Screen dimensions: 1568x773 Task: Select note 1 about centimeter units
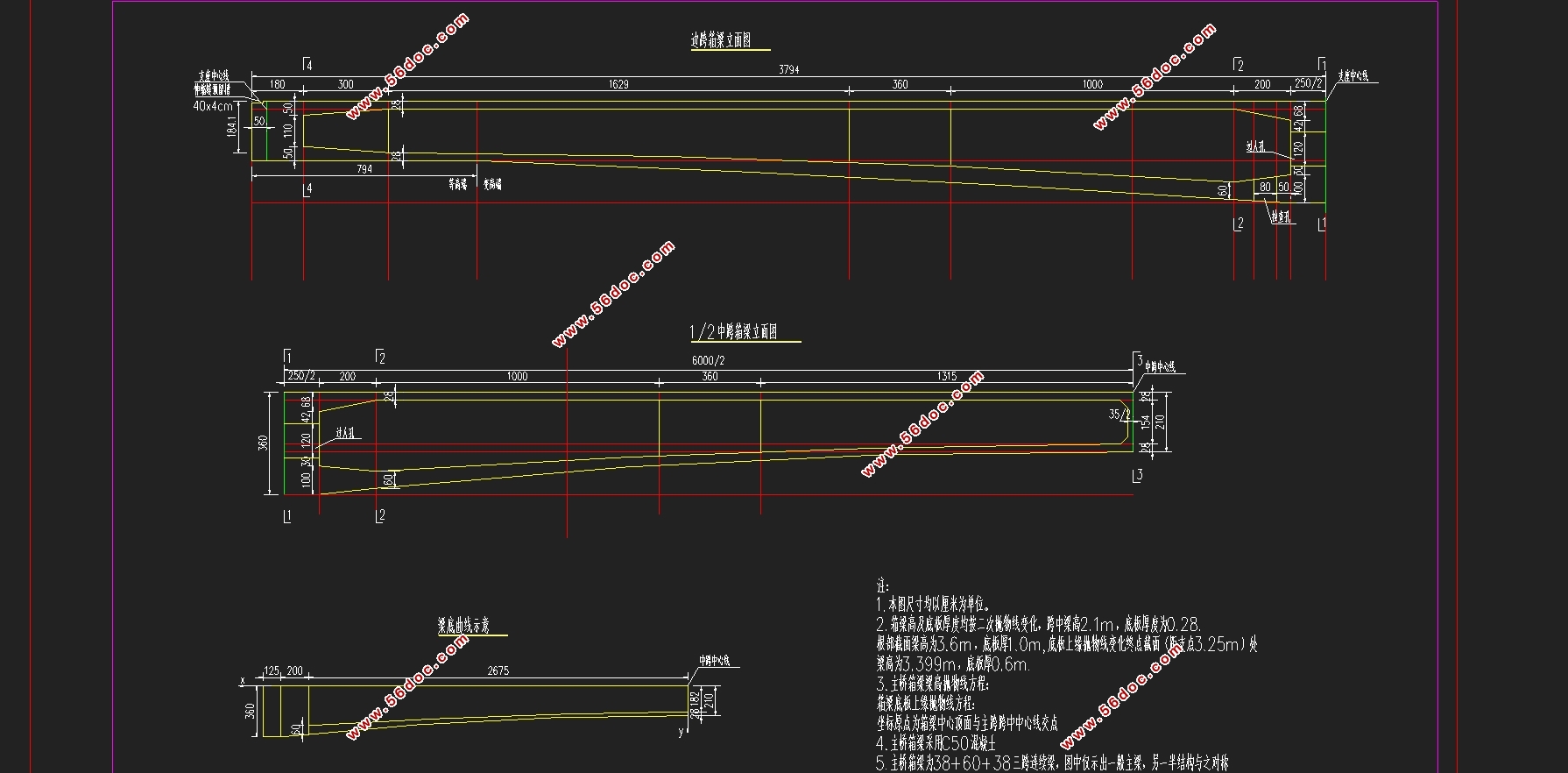[933, 605]
